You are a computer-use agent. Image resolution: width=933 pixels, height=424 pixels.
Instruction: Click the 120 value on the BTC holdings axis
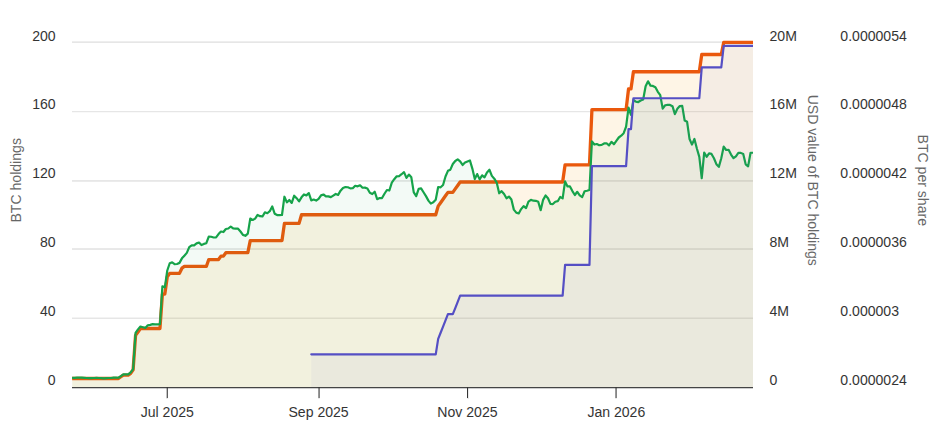pos(44,174)
